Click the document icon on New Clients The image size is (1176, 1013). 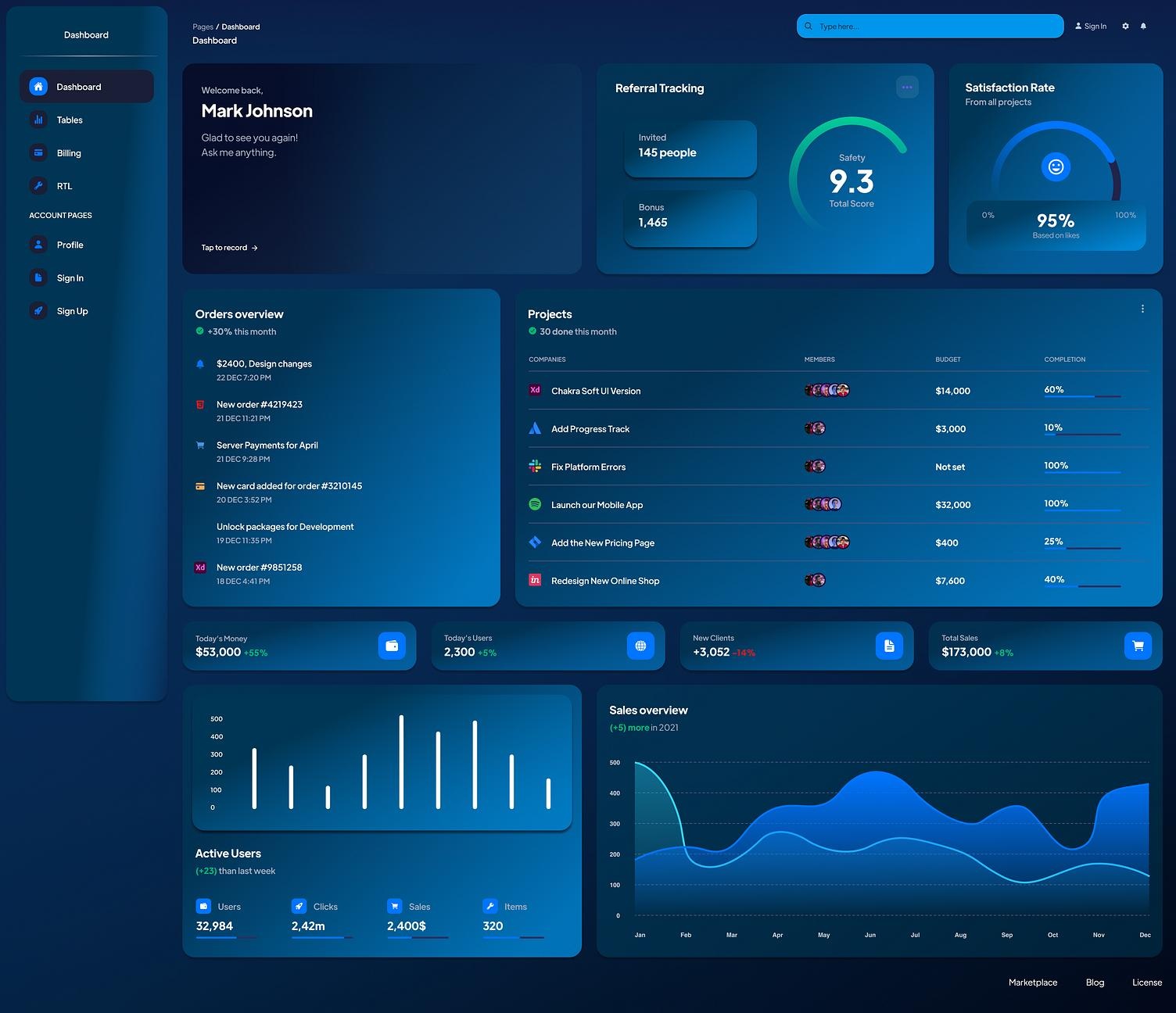coord(889,646)
